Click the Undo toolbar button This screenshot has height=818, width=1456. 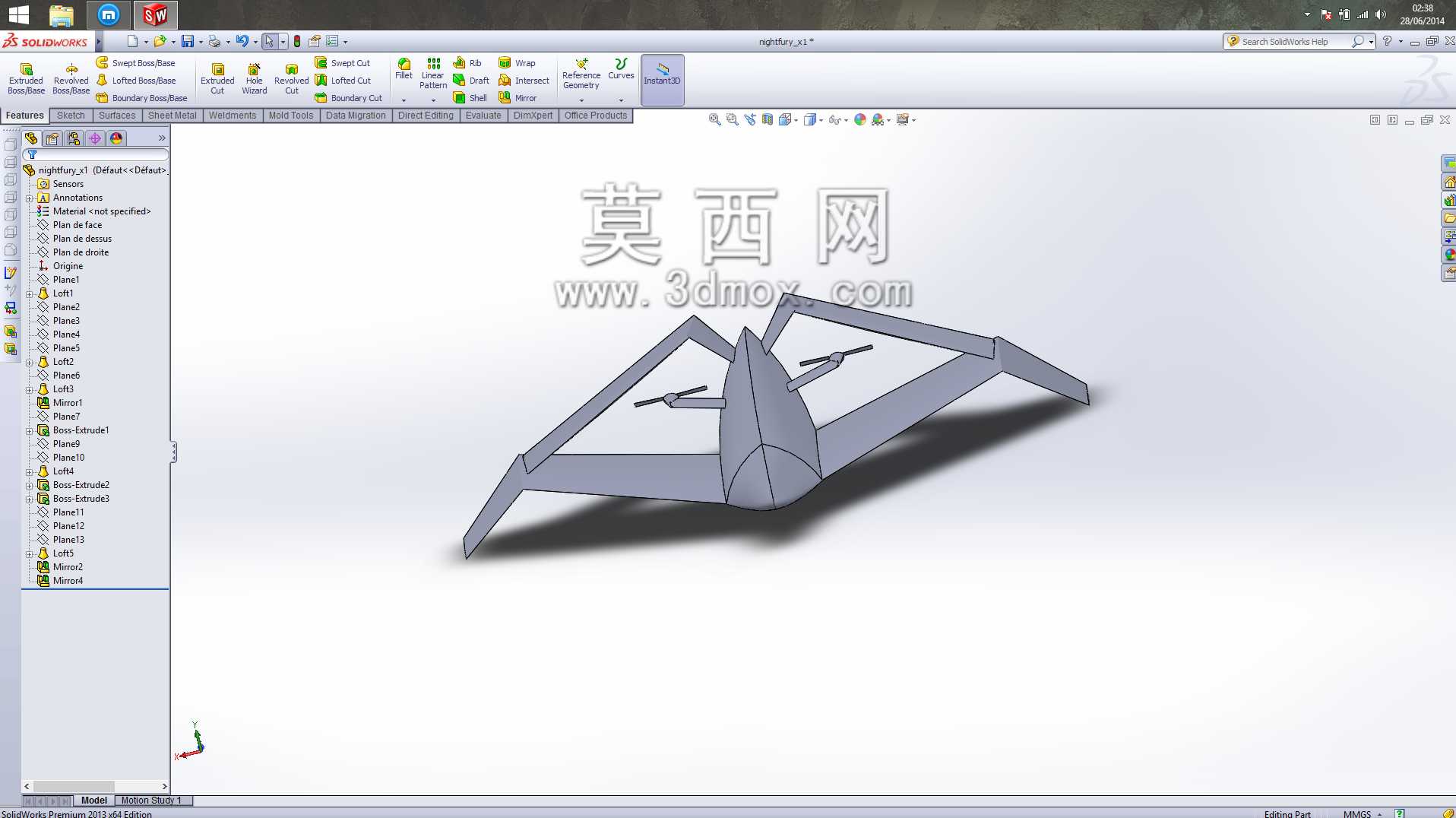[242, 42]
